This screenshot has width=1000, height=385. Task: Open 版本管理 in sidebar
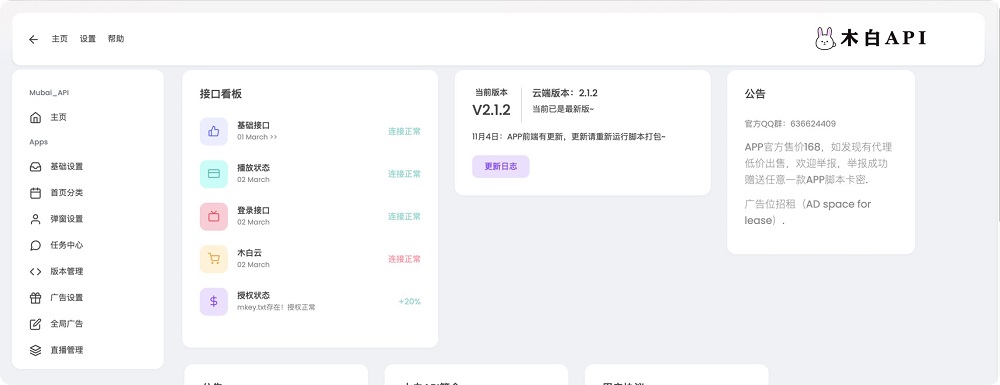67,271
